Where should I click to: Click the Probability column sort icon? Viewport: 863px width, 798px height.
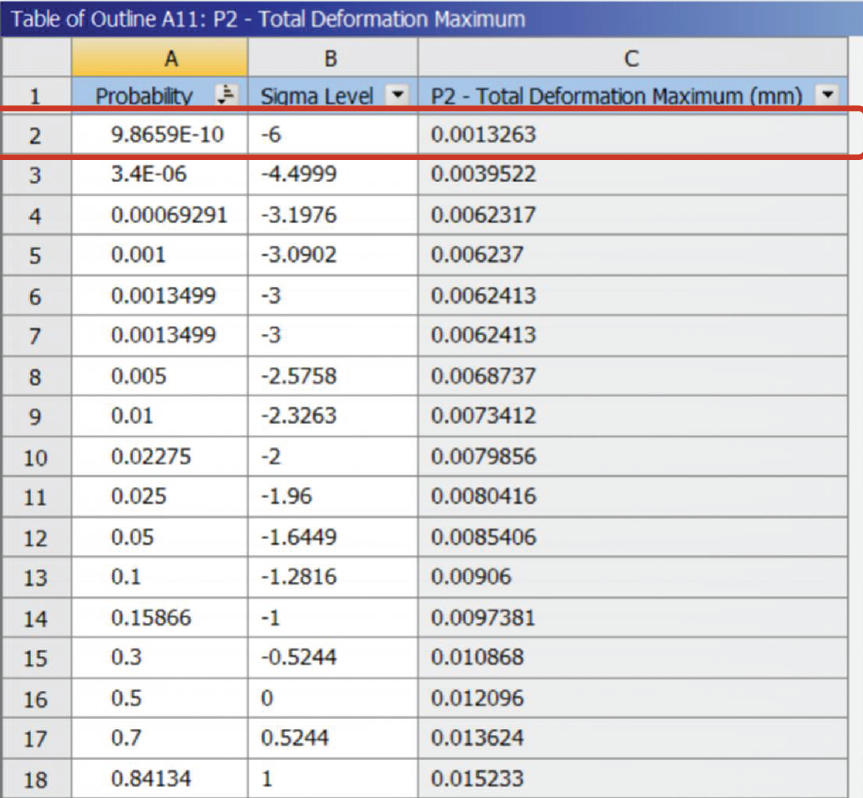pos(226,95)
